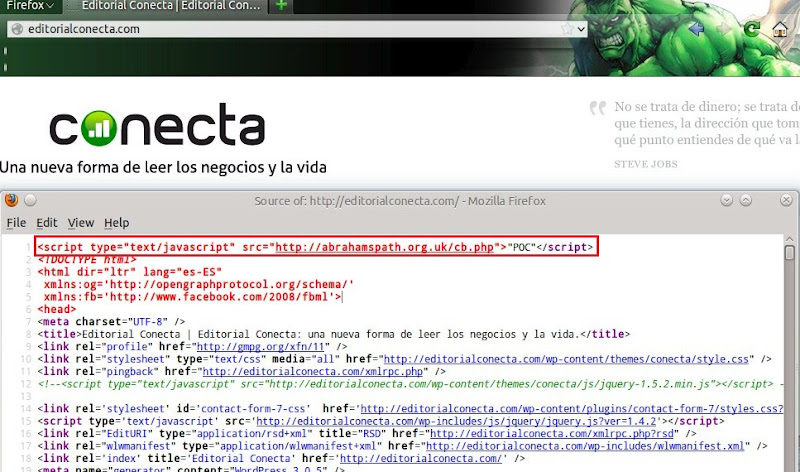Open the contact-form-7 styles.css link
This screenshot has width=800, height=472.
pos(572,409)
